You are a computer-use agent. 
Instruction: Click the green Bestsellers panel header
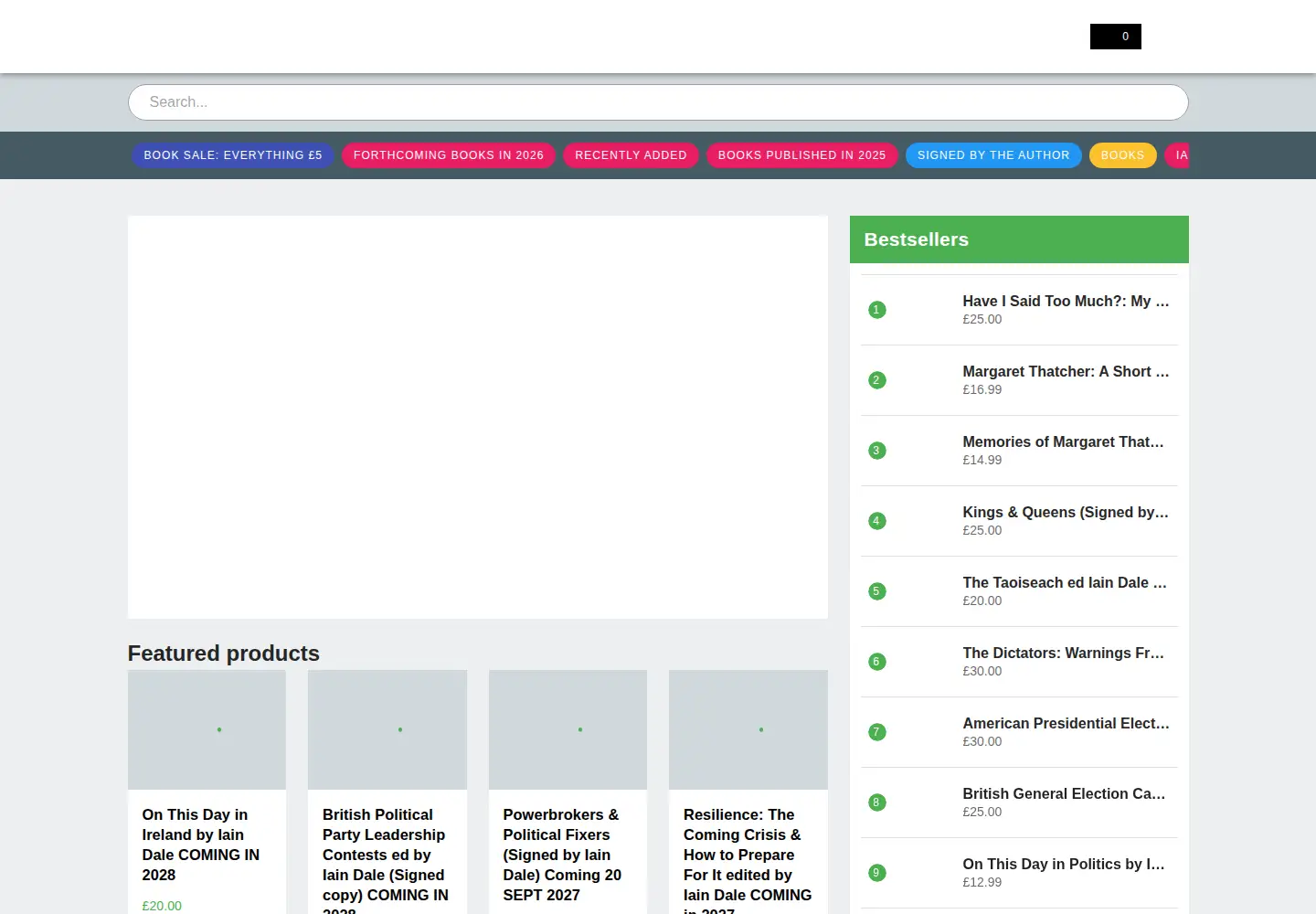pyautogui.click(x=1019, y=239)
